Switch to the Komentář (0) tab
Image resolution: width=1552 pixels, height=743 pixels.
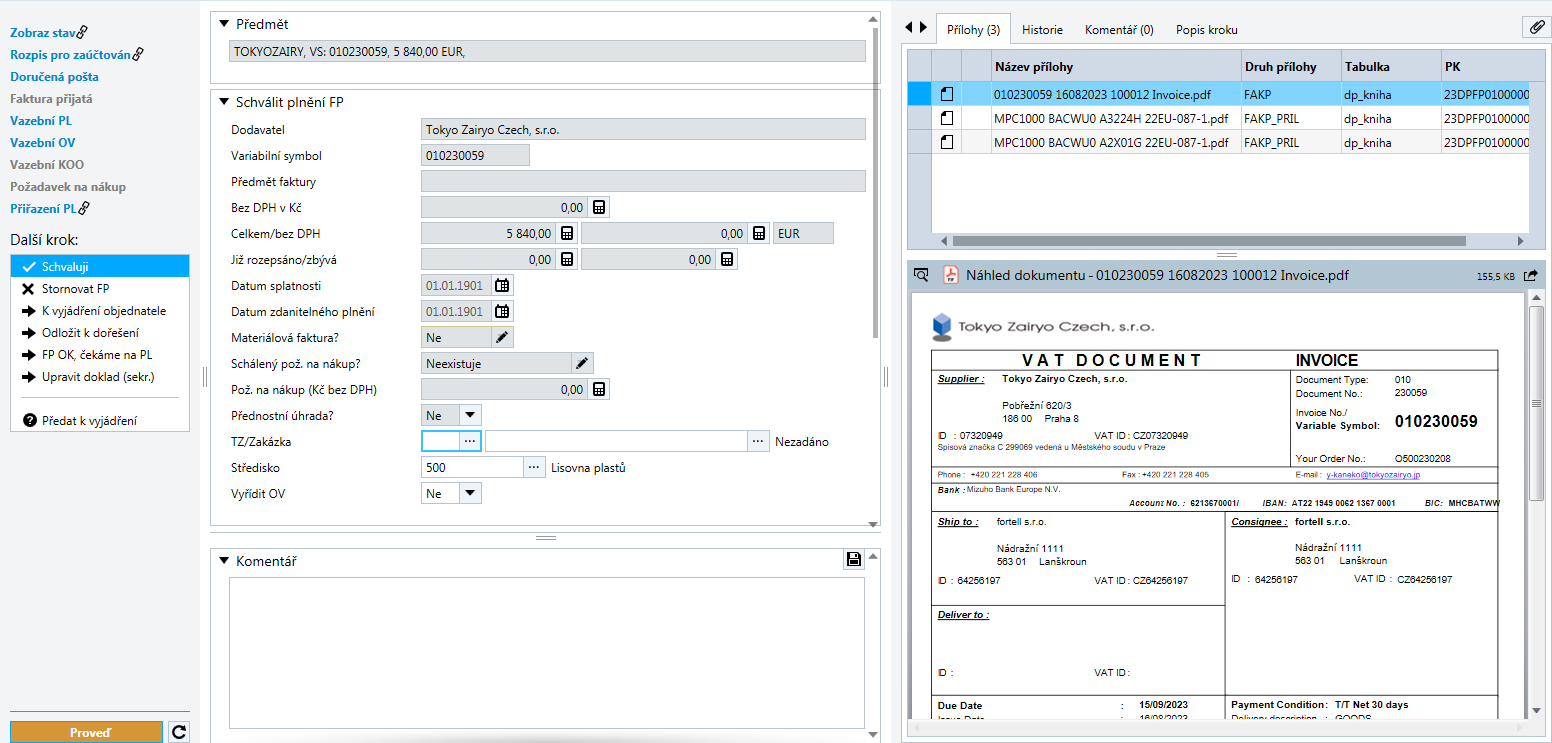[x=1119, y=30]
